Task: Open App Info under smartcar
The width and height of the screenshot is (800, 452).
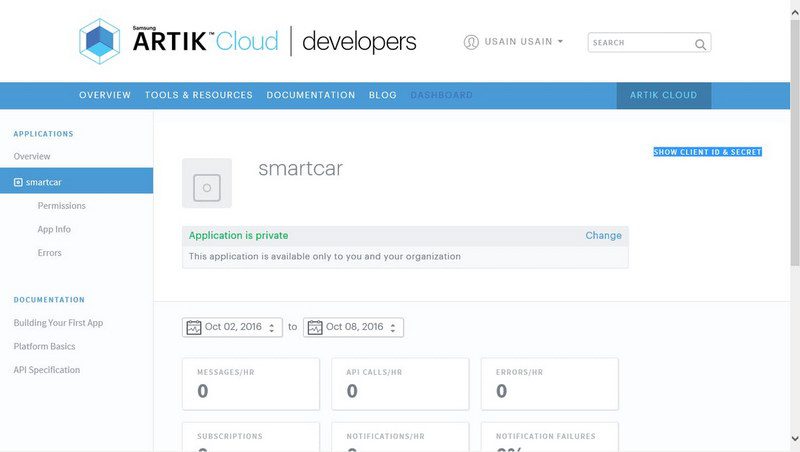Action: 54,229
